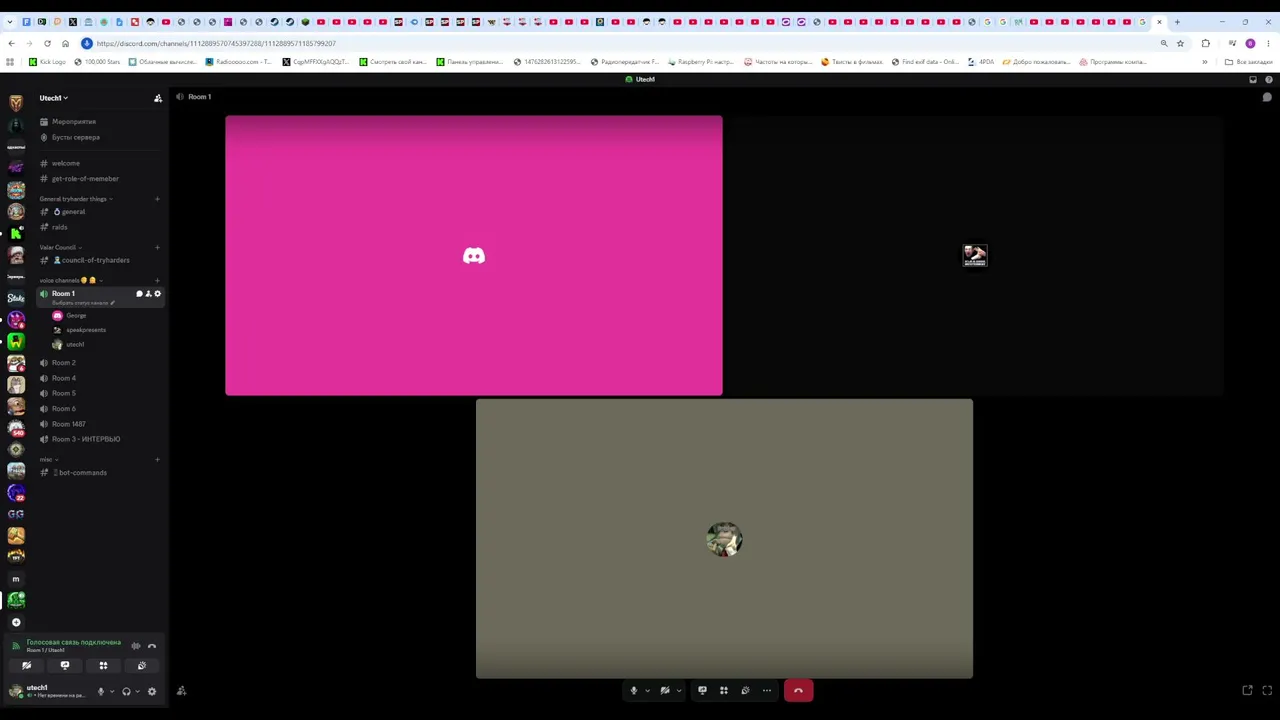
Task: Show chat icon in the call header
Action: pos(1267,97)
